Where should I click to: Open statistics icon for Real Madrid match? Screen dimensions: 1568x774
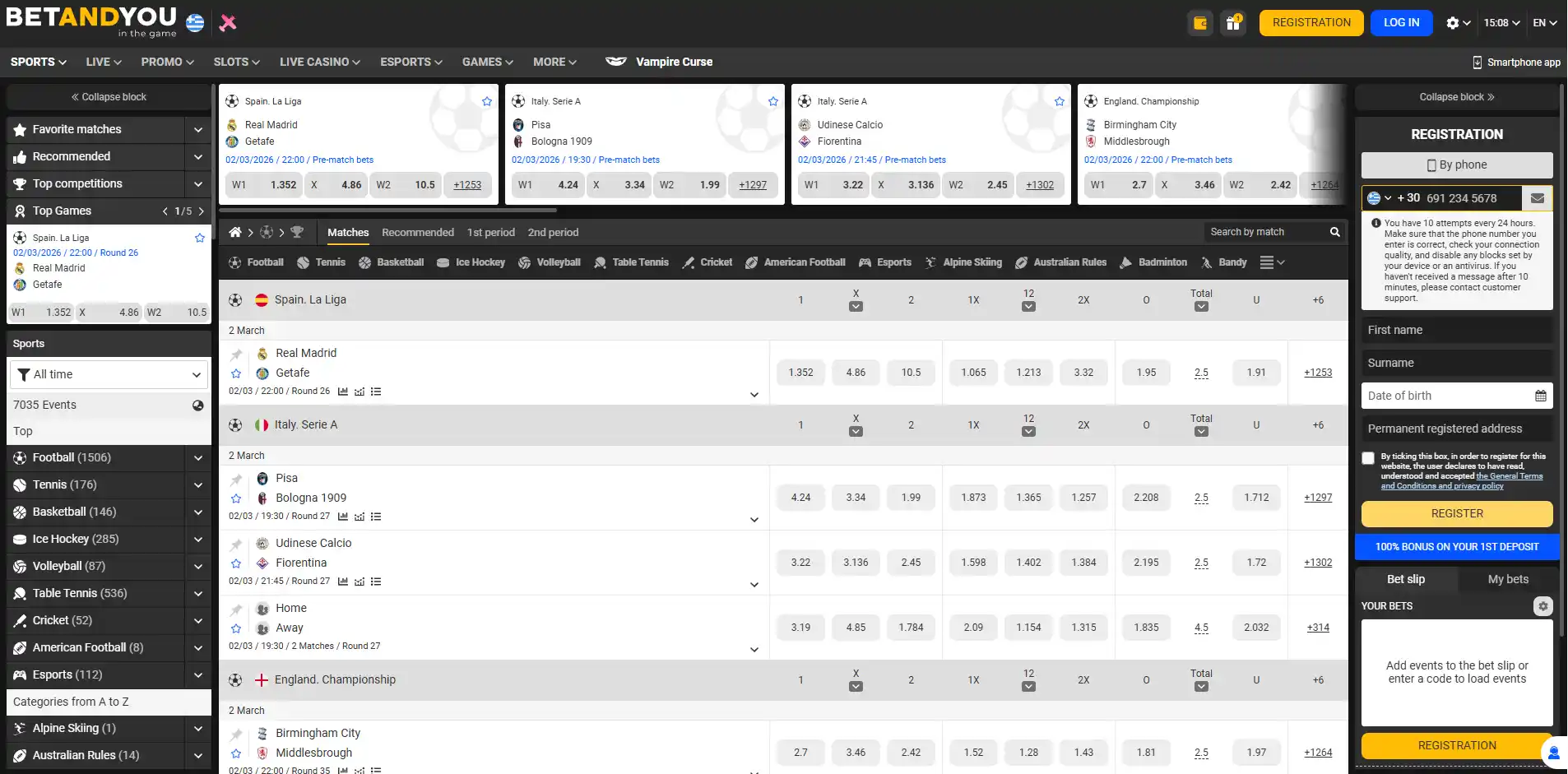point(343,392)
